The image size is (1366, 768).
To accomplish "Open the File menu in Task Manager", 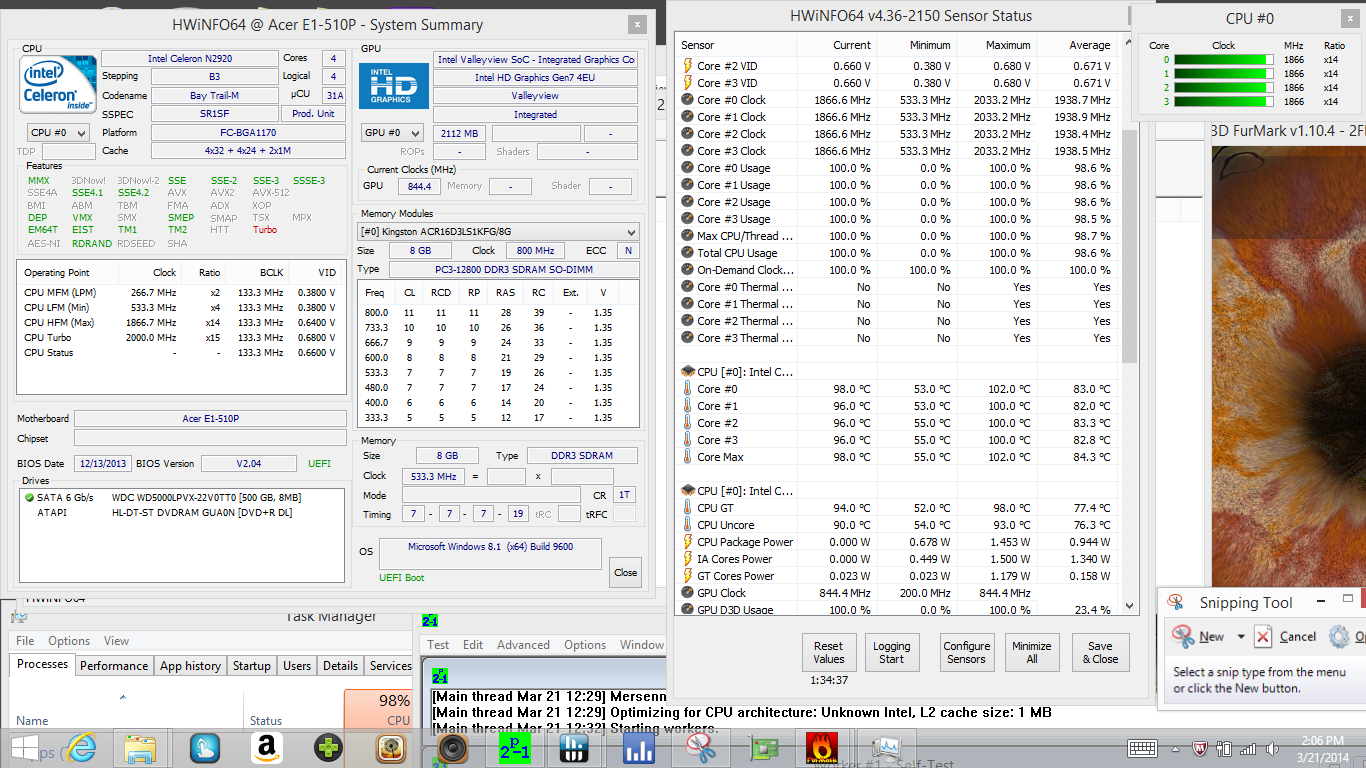I will tap(25, 641).
